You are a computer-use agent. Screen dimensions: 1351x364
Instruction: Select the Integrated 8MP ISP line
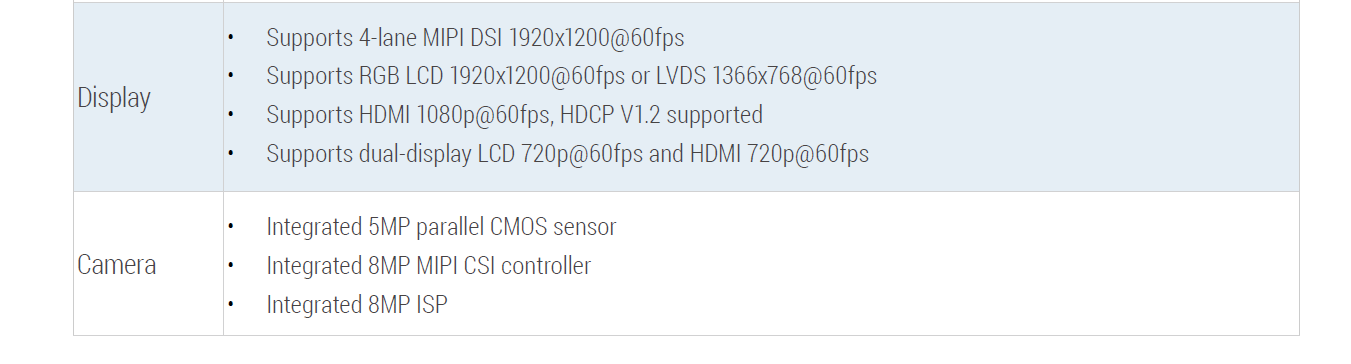coord(356,305)
